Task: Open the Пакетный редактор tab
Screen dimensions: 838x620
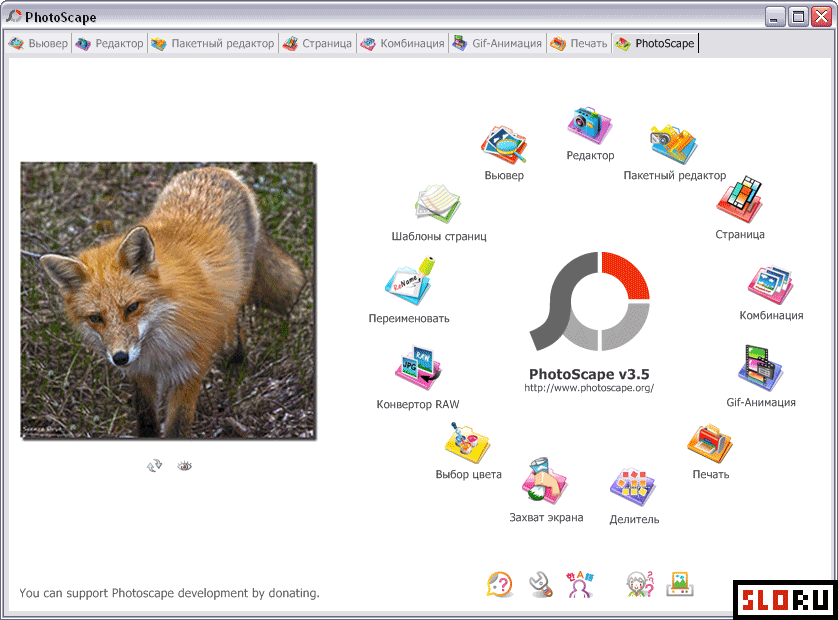Action: click(213, 44)
